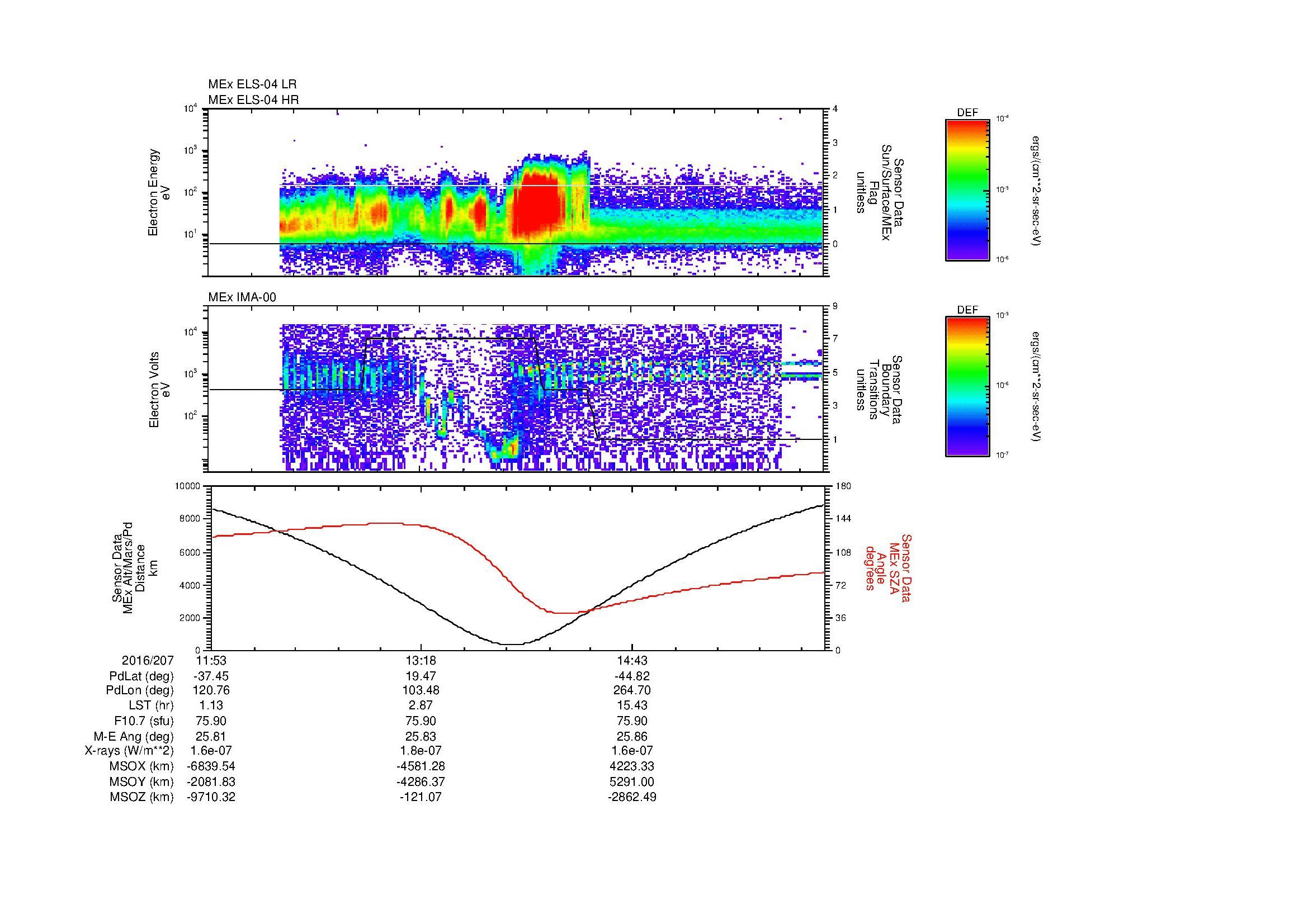1308x924 pixels.
Task: Click the 'Electron Energy eV' axis label
Action: click(x=159, y=192)
